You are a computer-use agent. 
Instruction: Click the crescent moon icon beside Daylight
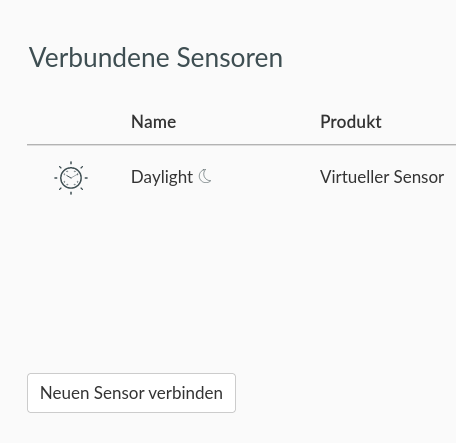pos(205,176)
